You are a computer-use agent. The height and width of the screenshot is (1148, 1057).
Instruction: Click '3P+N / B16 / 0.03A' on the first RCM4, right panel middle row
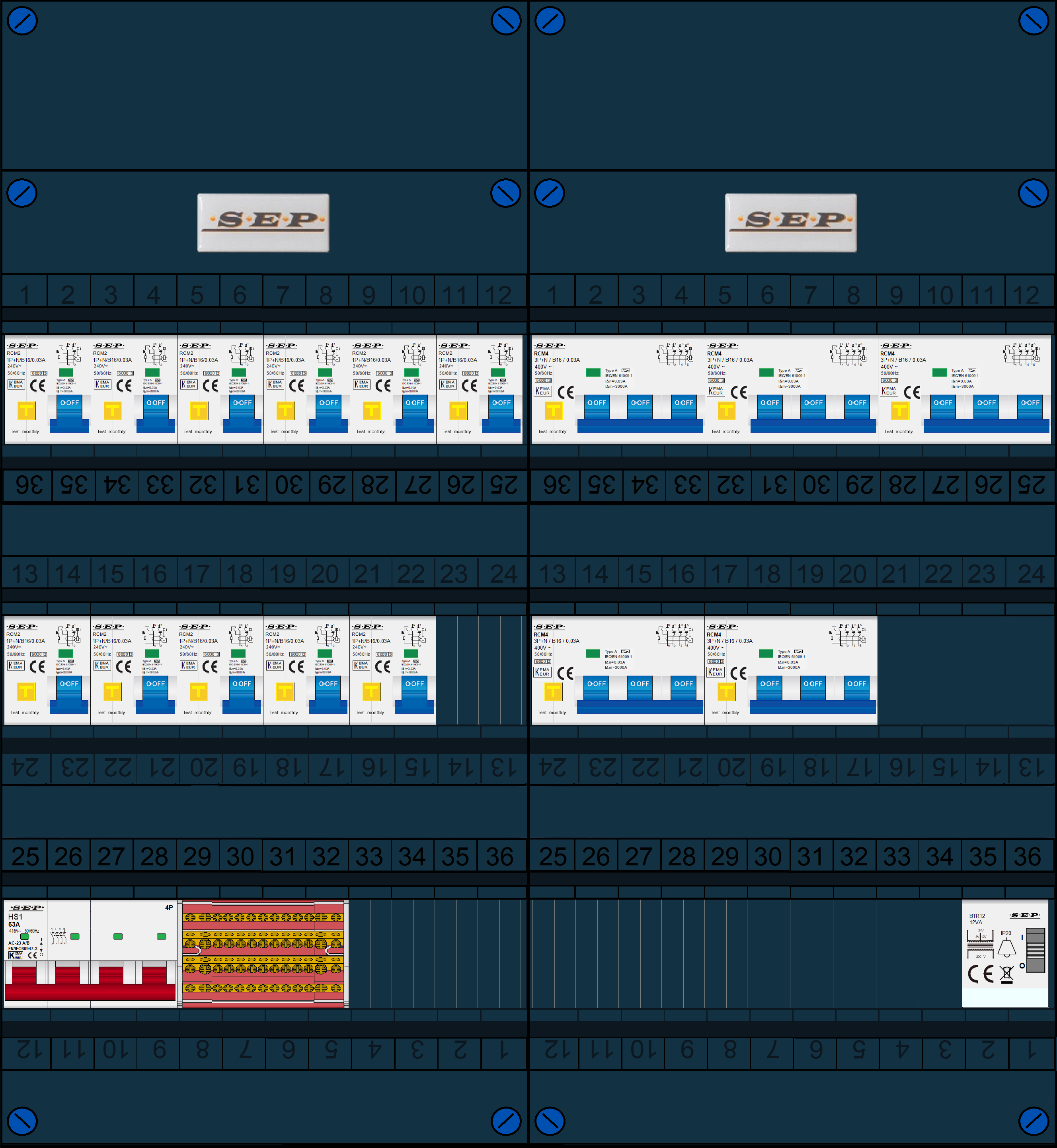point(556,640)
